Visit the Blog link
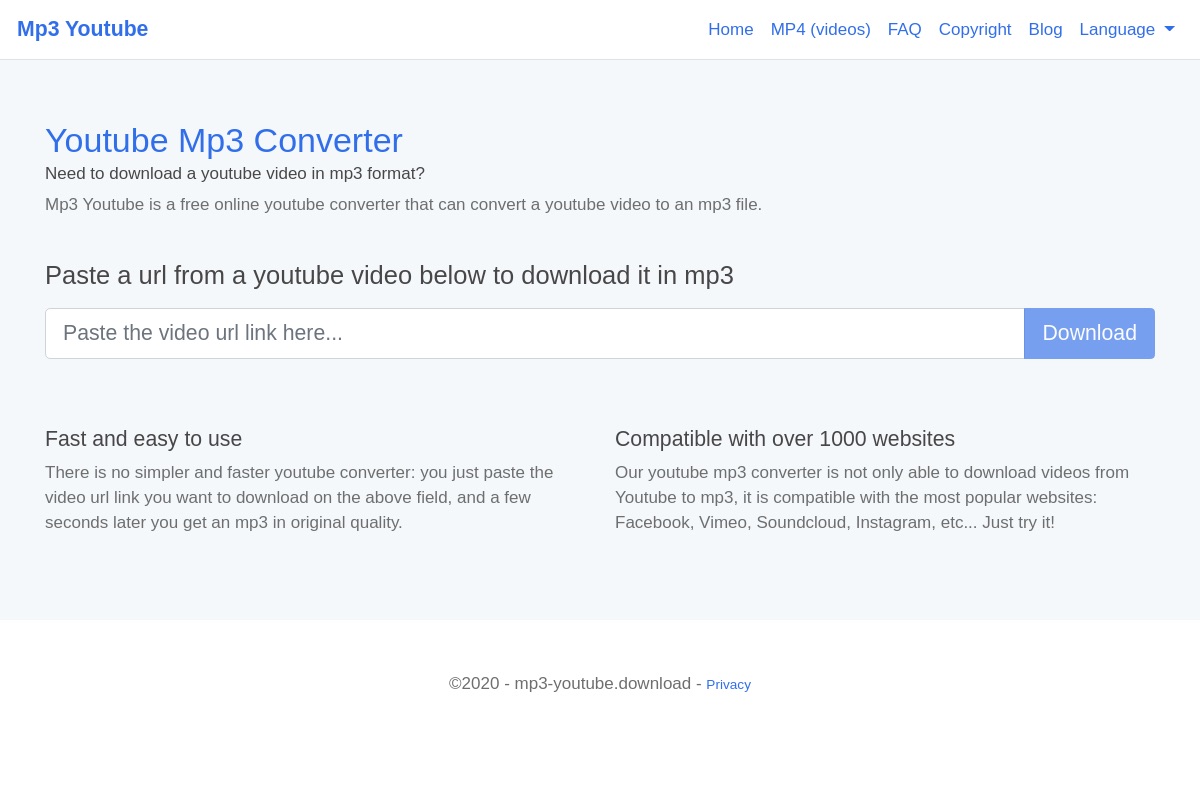The image size is (1200, 803). pos(1045,30)
